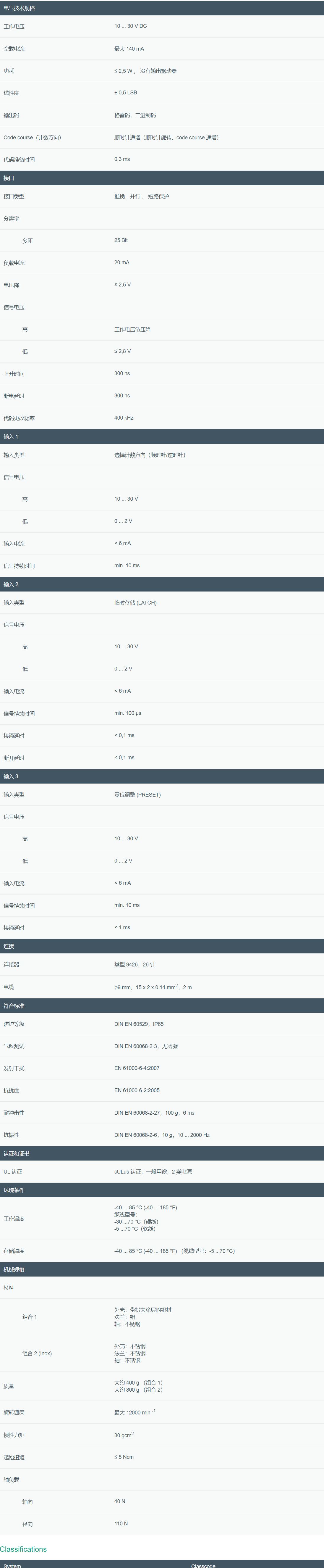Select the EN 61000-6-4:2007 emission standard
This screenshot has height=1568, width=324.
tap(137, 1068)
